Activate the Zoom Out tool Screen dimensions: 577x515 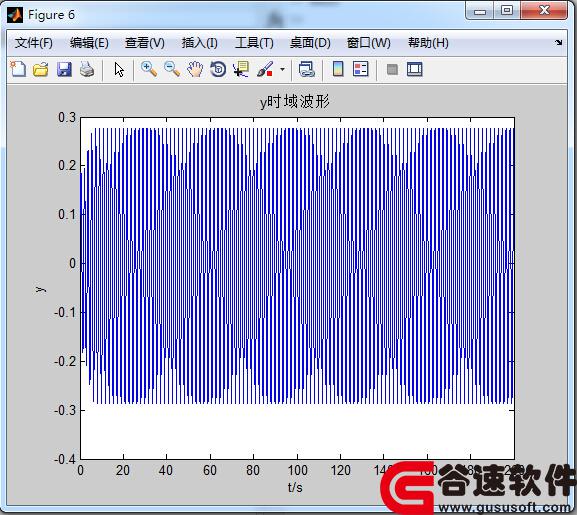tap(172, 69)
